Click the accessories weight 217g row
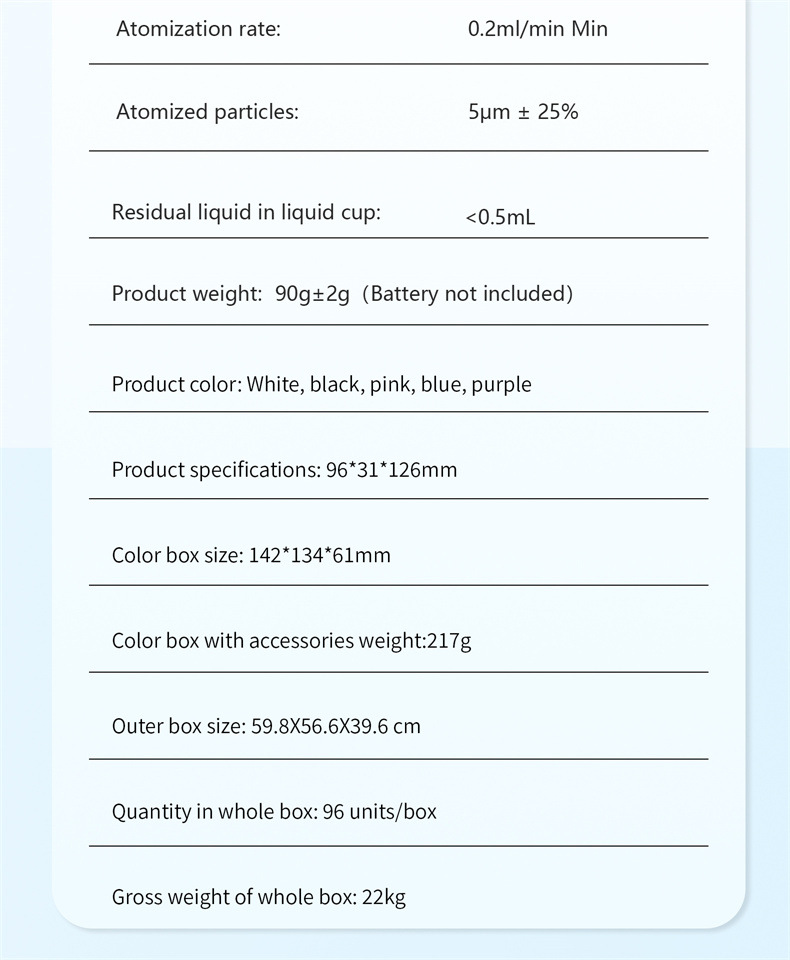The width and height of the screenshot is (790, 960). 291,641
